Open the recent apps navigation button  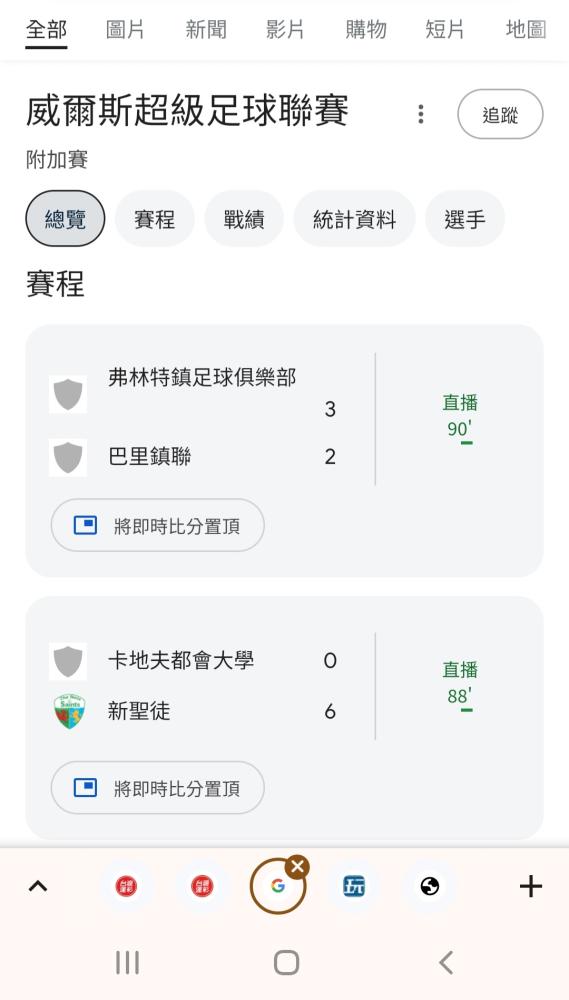pos(128,962)
